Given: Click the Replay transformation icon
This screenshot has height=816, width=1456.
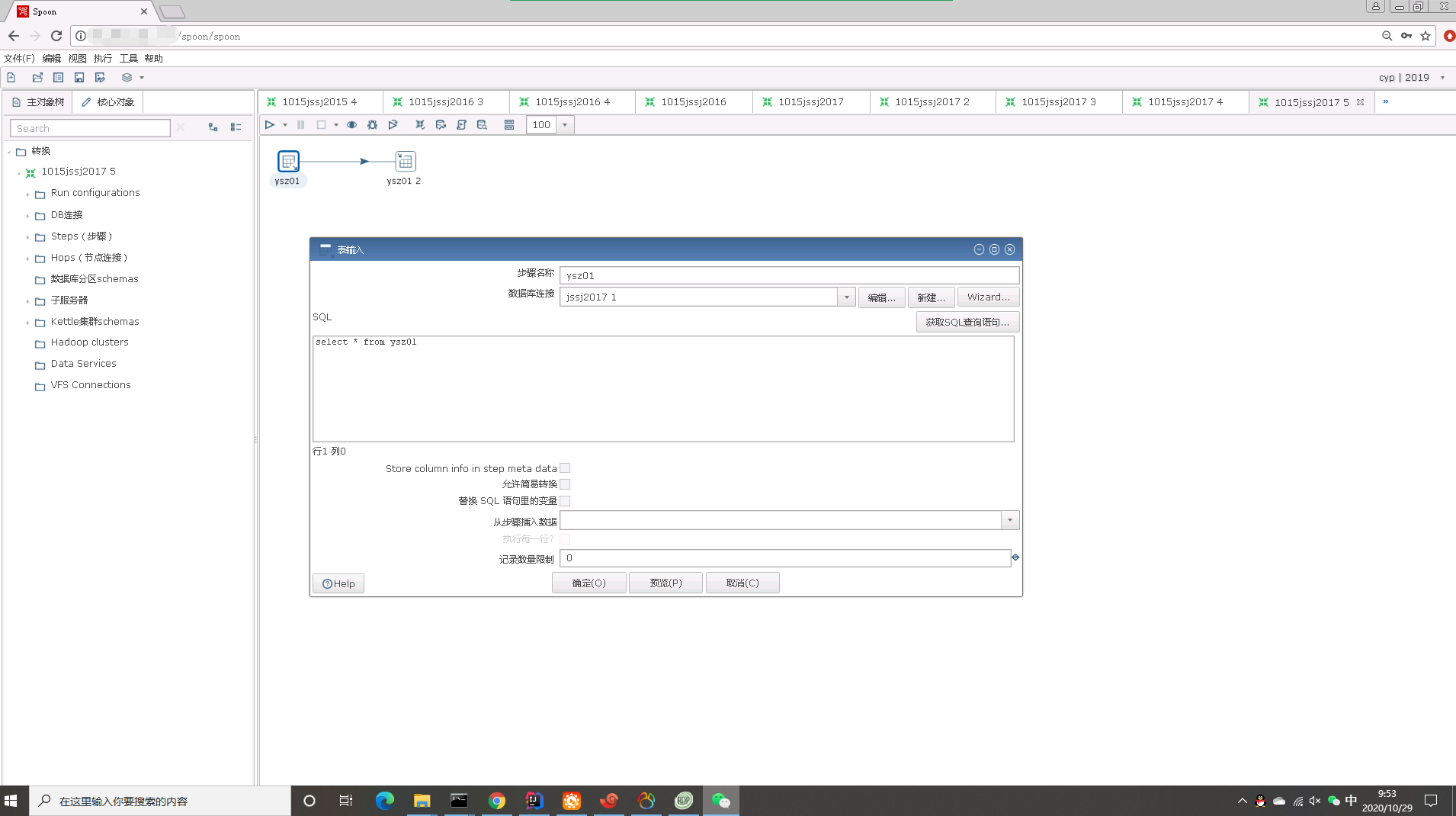Looking at the screenshot, I should [x=393, y=125].
